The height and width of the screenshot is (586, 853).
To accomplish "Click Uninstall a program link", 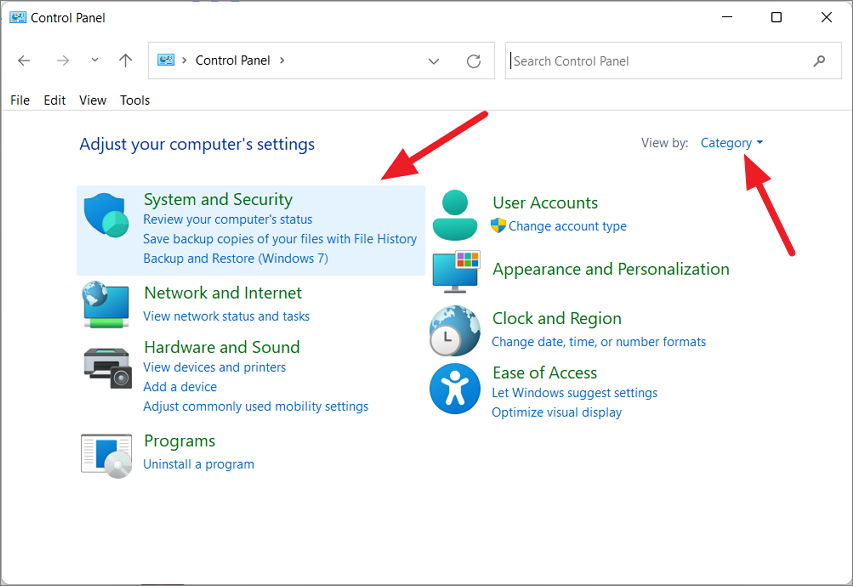I will point(199,464).
